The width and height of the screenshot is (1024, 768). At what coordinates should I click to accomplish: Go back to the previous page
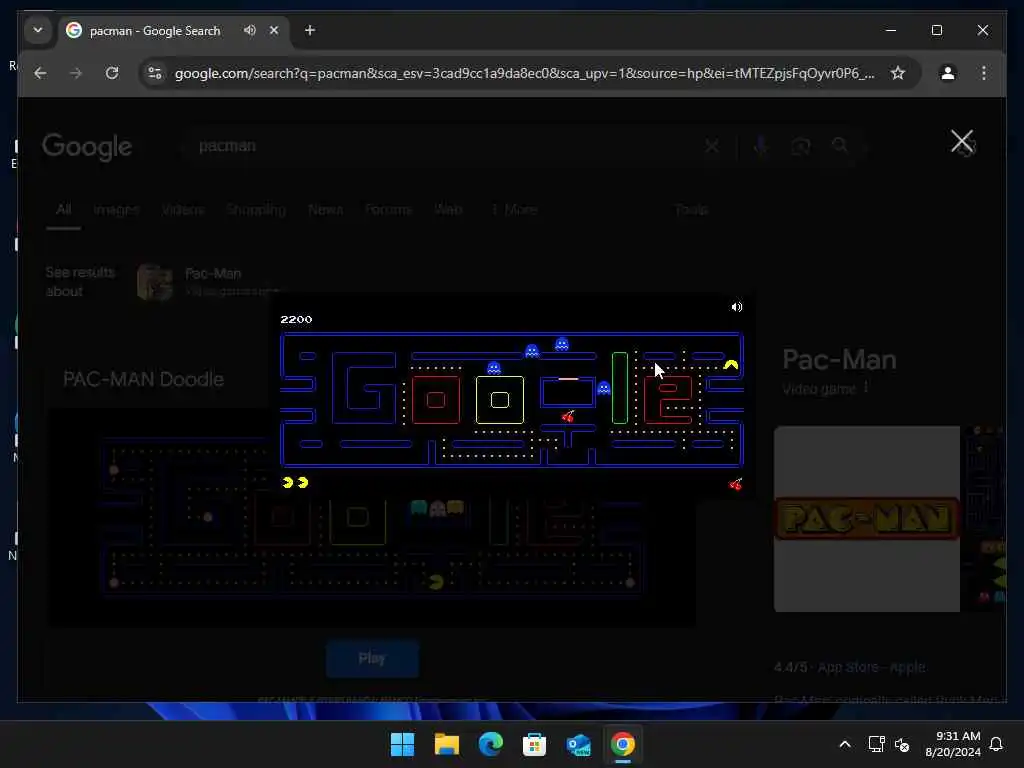40,73
